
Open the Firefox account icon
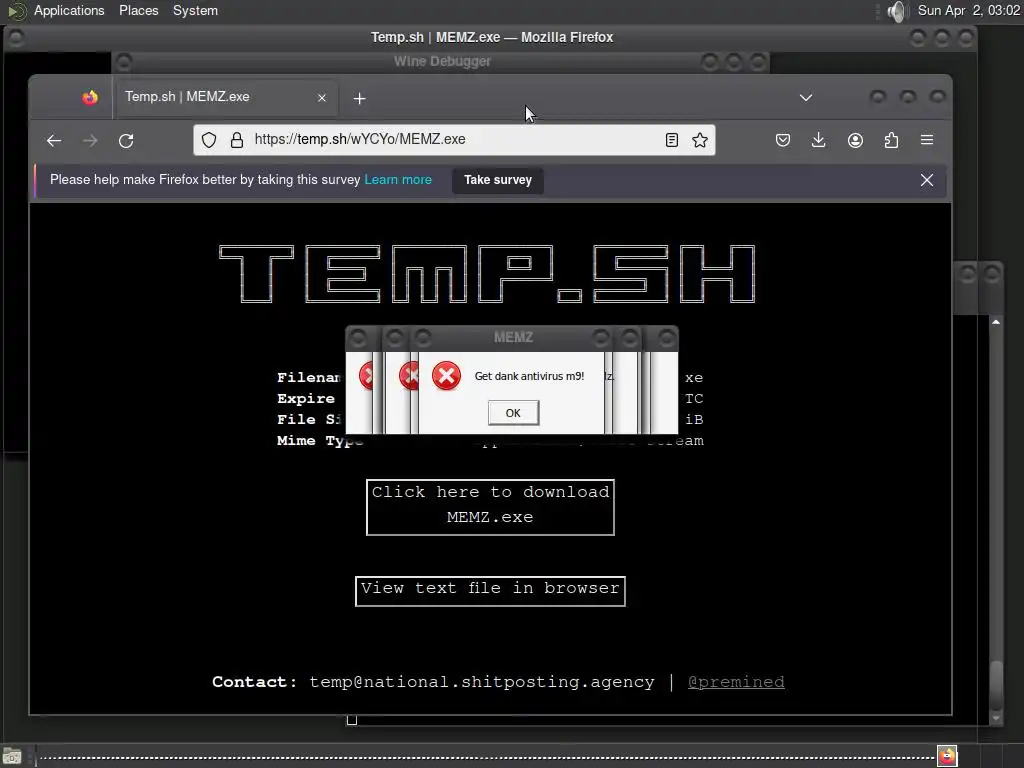(856, 140)
